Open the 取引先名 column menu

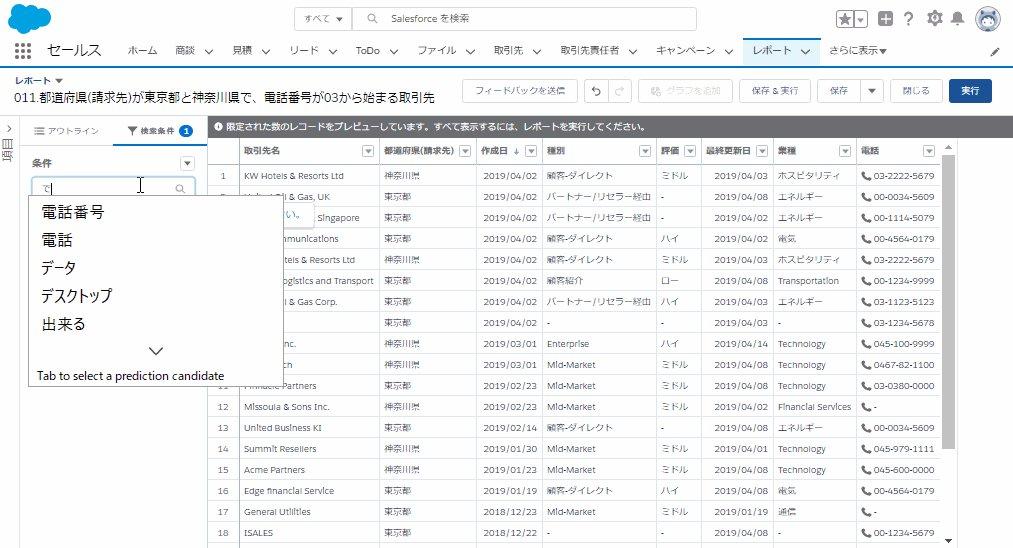point(368,151)
